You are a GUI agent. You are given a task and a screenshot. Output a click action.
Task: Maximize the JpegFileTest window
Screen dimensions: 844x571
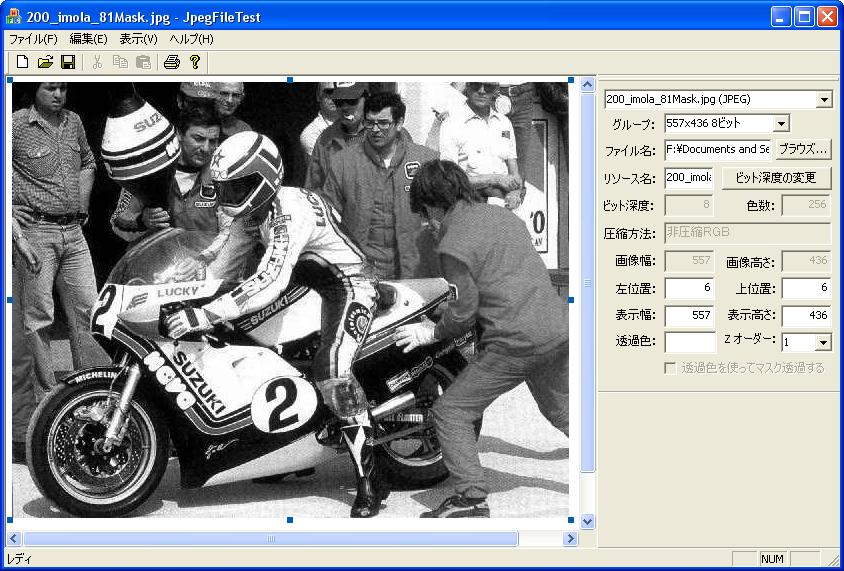[x=804, y=17]
